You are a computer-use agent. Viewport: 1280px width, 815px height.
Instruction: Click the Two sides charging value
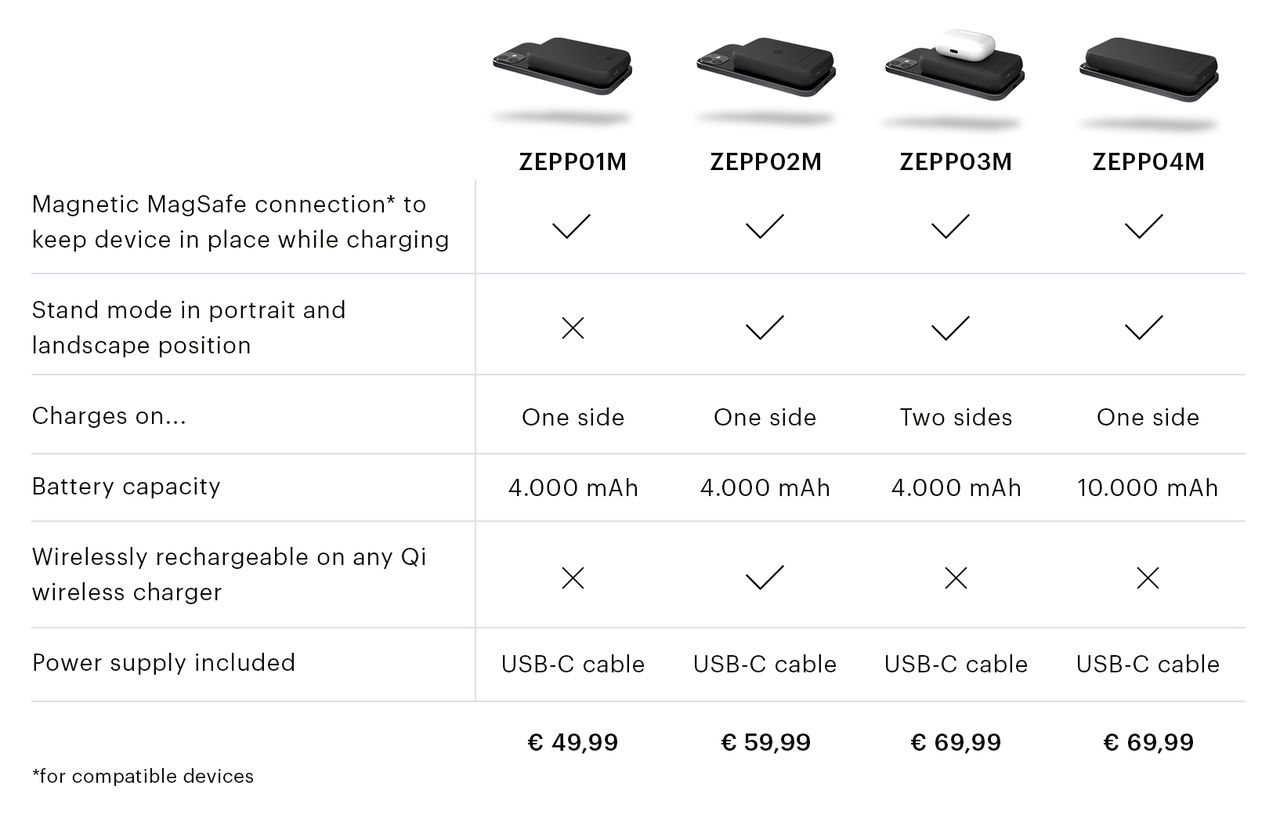(956, 417)
